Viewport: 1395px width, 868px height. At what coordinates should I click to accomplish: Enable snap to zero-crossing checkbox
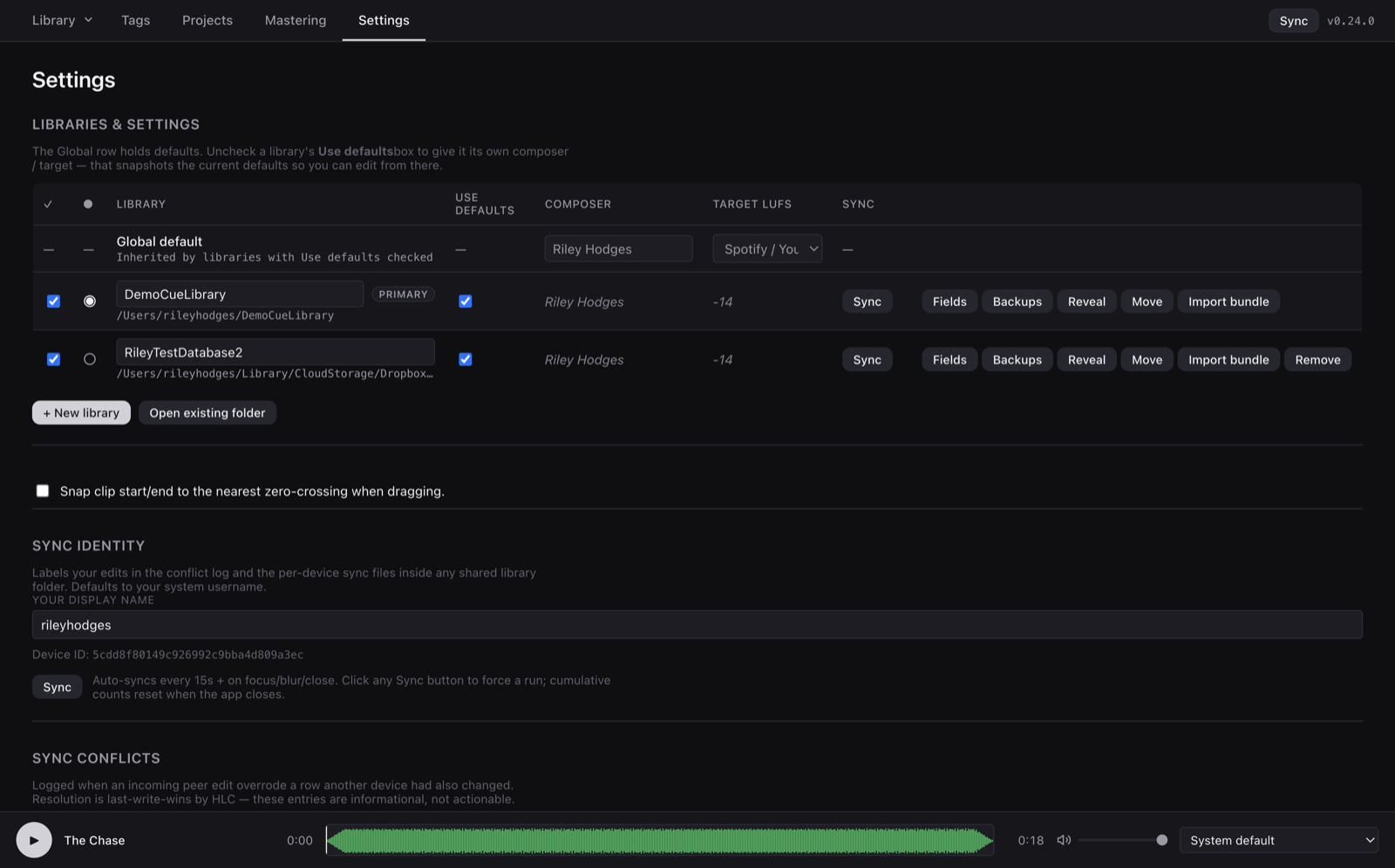click(43, 491)
